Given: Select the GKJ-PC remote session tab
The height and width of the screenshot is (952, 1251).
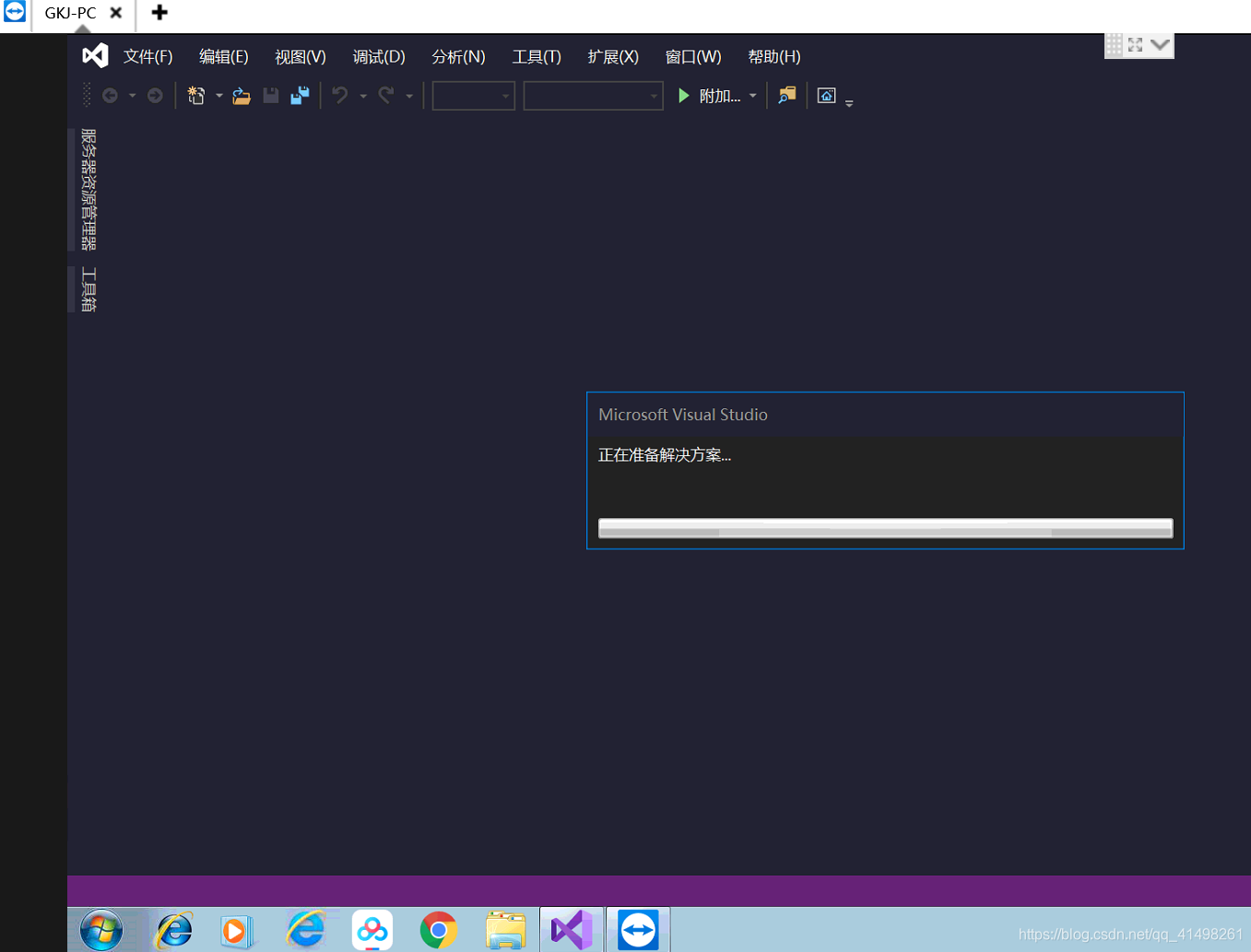Looking at the screenshot, I should tap(71, 13).
